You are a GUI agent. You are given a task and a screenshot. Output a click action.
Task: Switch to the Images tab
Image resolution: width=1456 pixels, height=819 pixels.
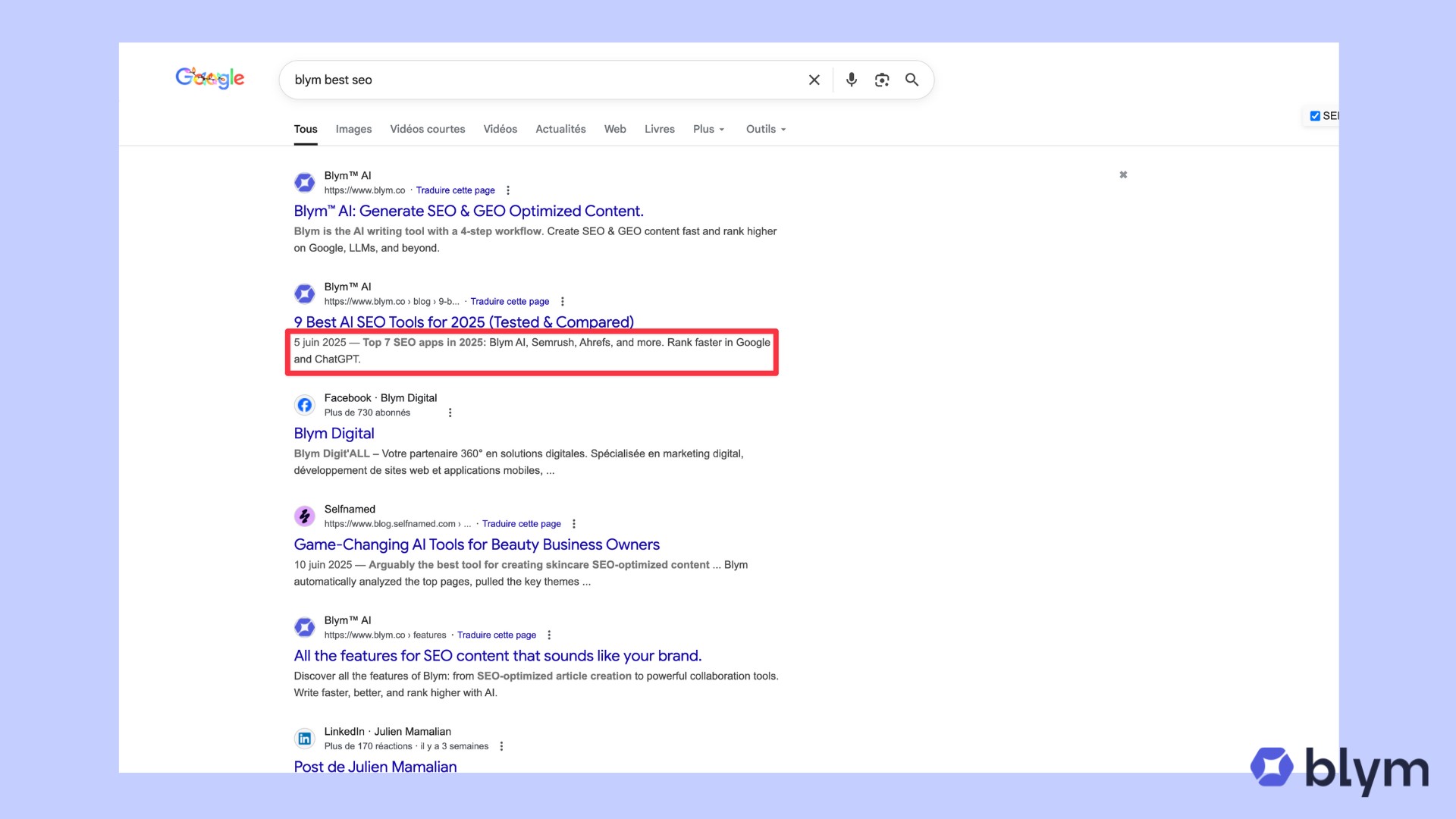pos(353,129)
